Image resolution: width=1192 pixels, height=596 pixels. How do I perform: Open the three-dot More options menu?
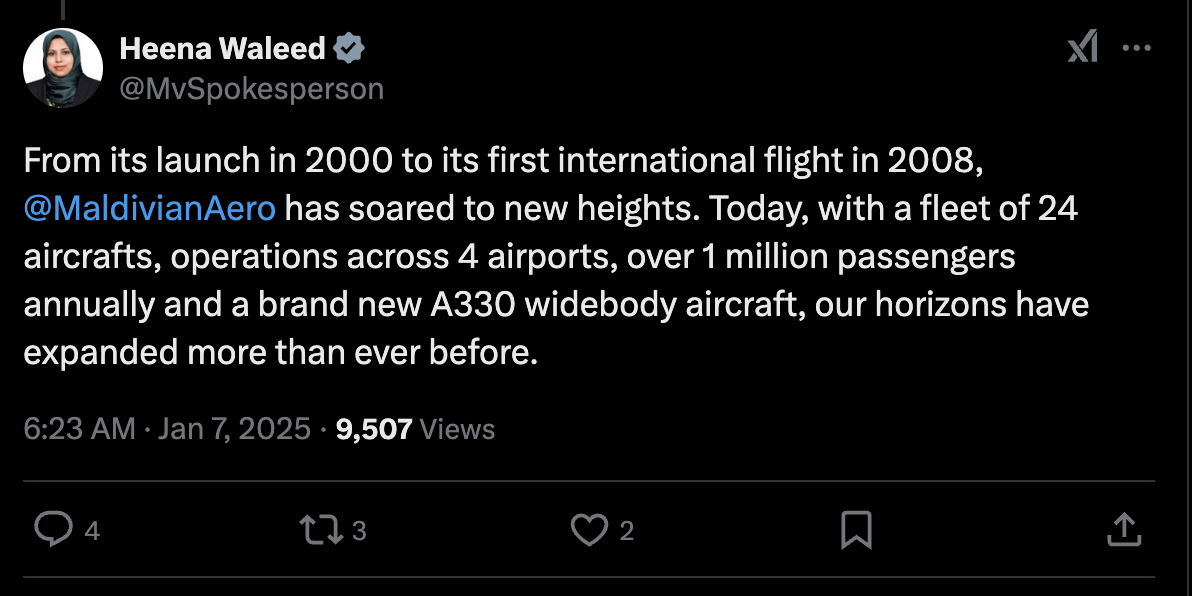1137,47
